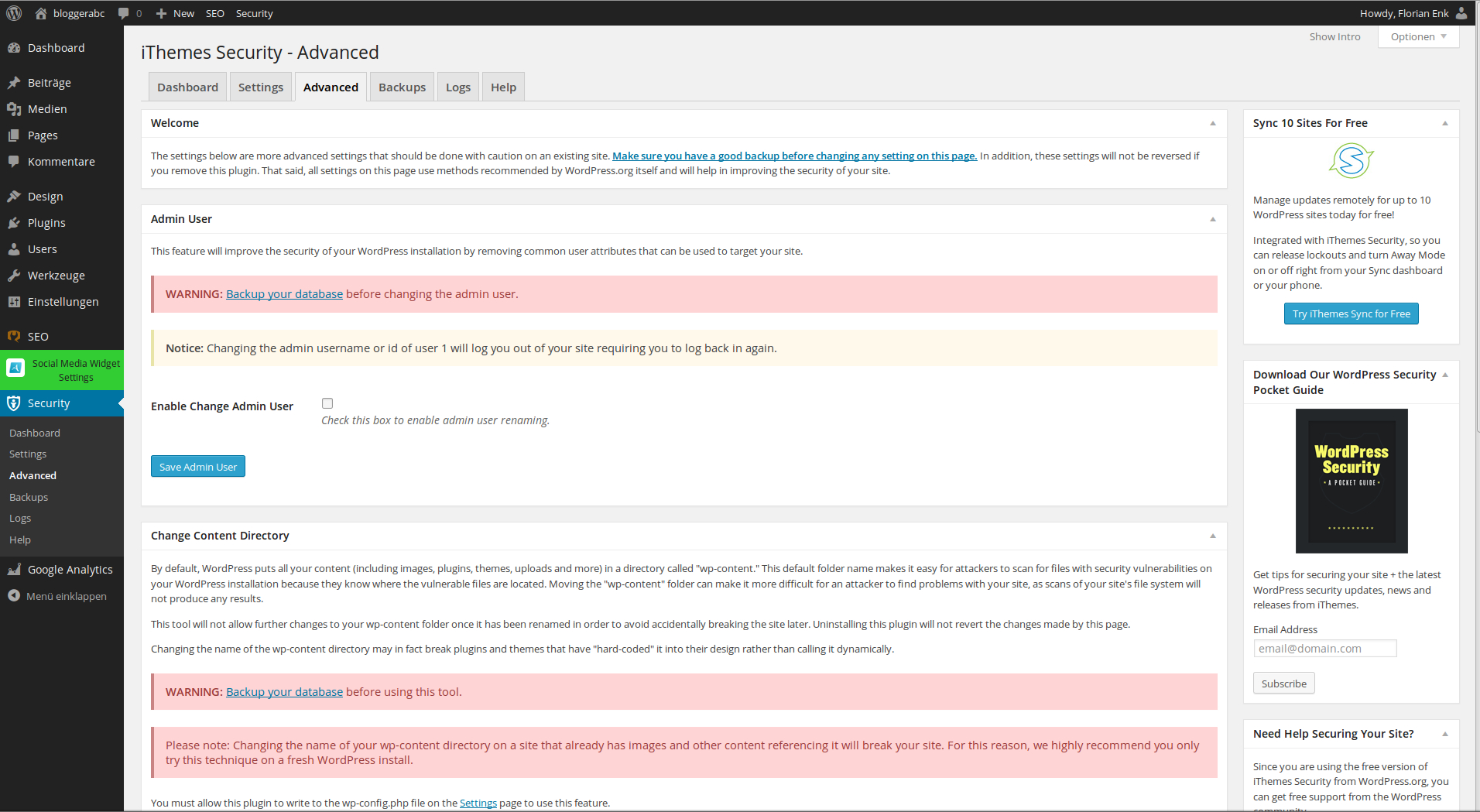Open Logs in Security submenu
This screenshot has height=812, width=1480.
tap(20, 519)
